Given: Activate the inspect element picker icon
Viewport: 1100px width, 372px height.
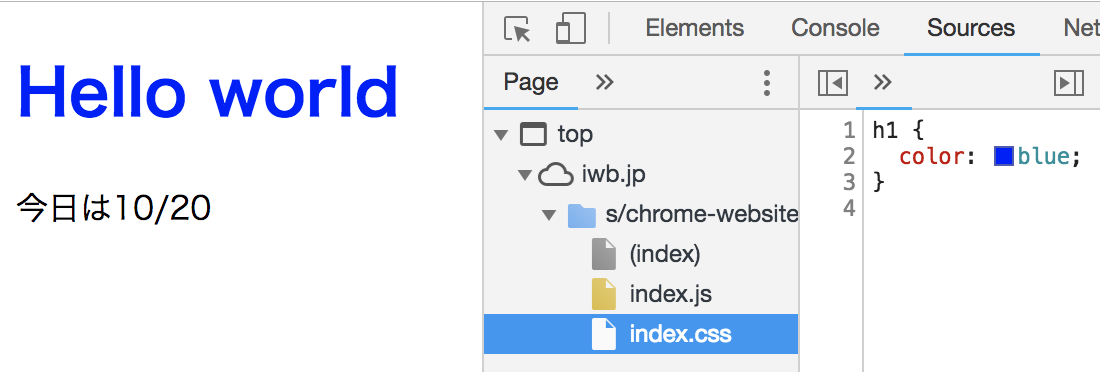Looking at the screenshot, I should click(518, 29).
